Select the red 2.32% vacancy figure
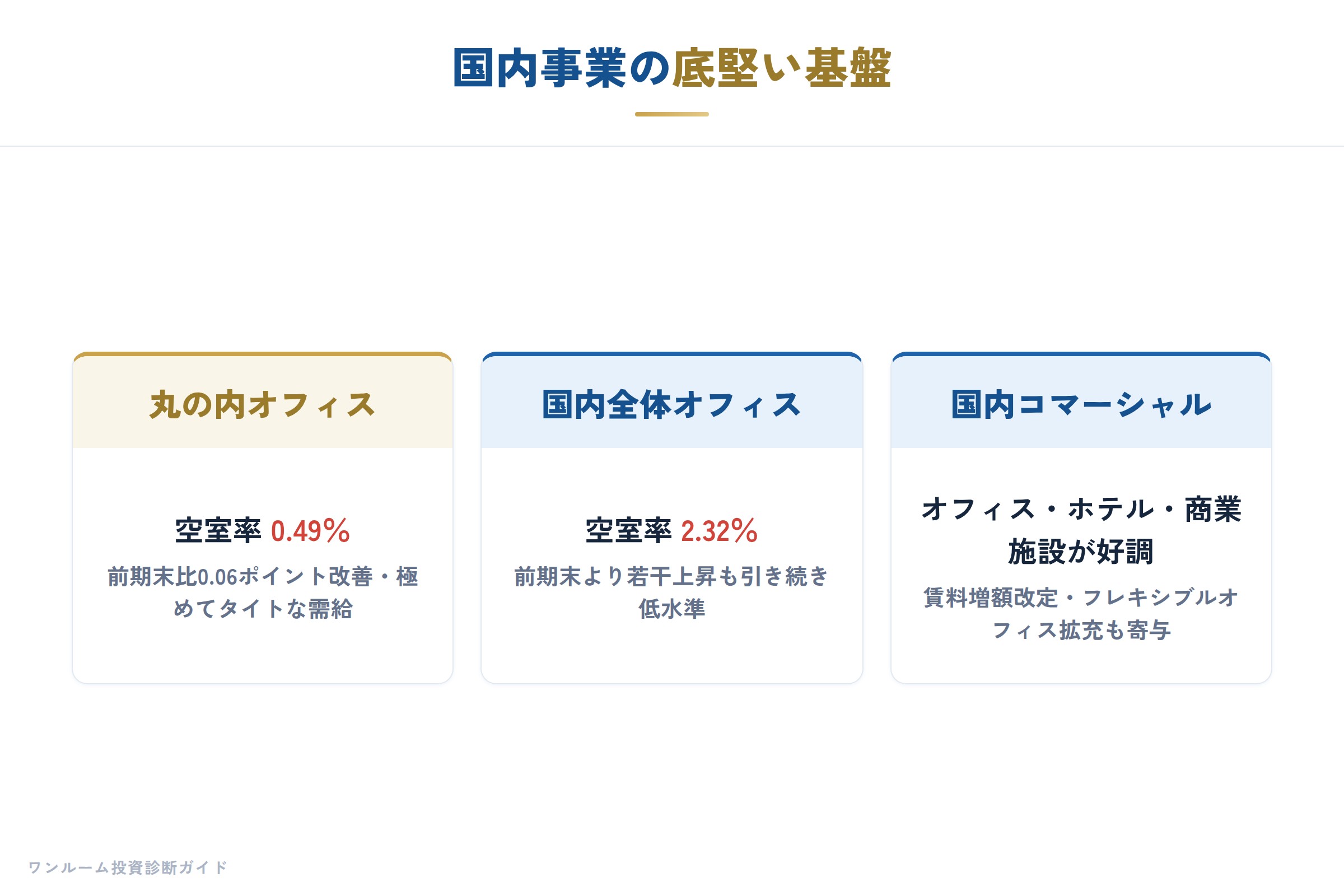Screen dimensions: 1344x896 point(720,531)
